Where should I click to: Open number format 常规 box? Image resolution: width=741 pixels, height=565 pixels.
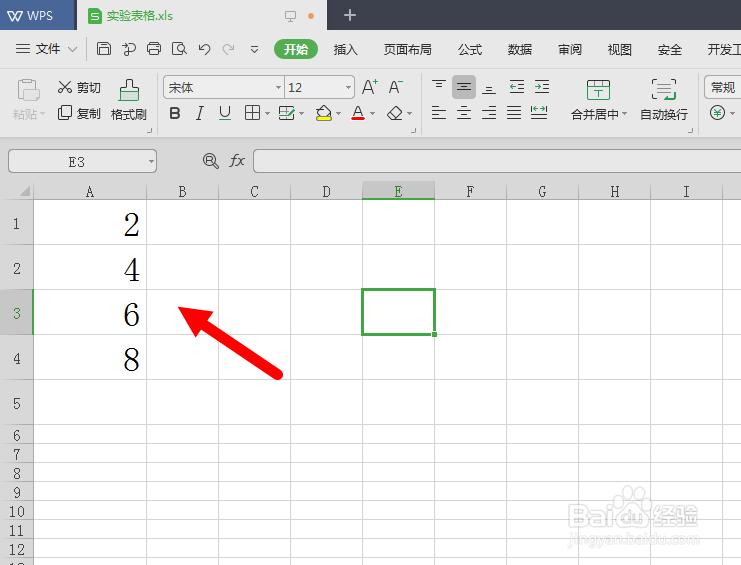[722, 87]
